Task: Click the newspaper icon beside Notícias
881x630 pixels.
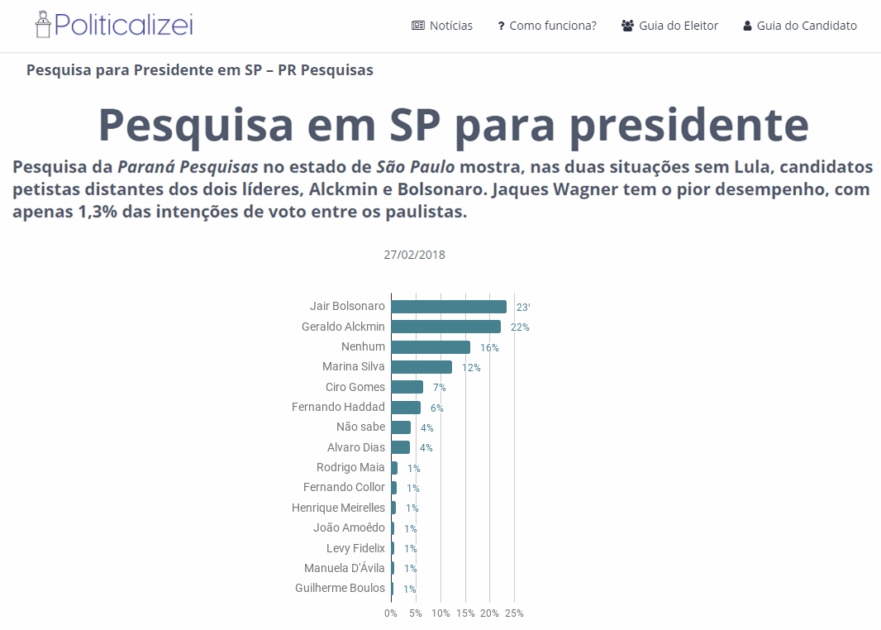Action: [x=418, y=26]
